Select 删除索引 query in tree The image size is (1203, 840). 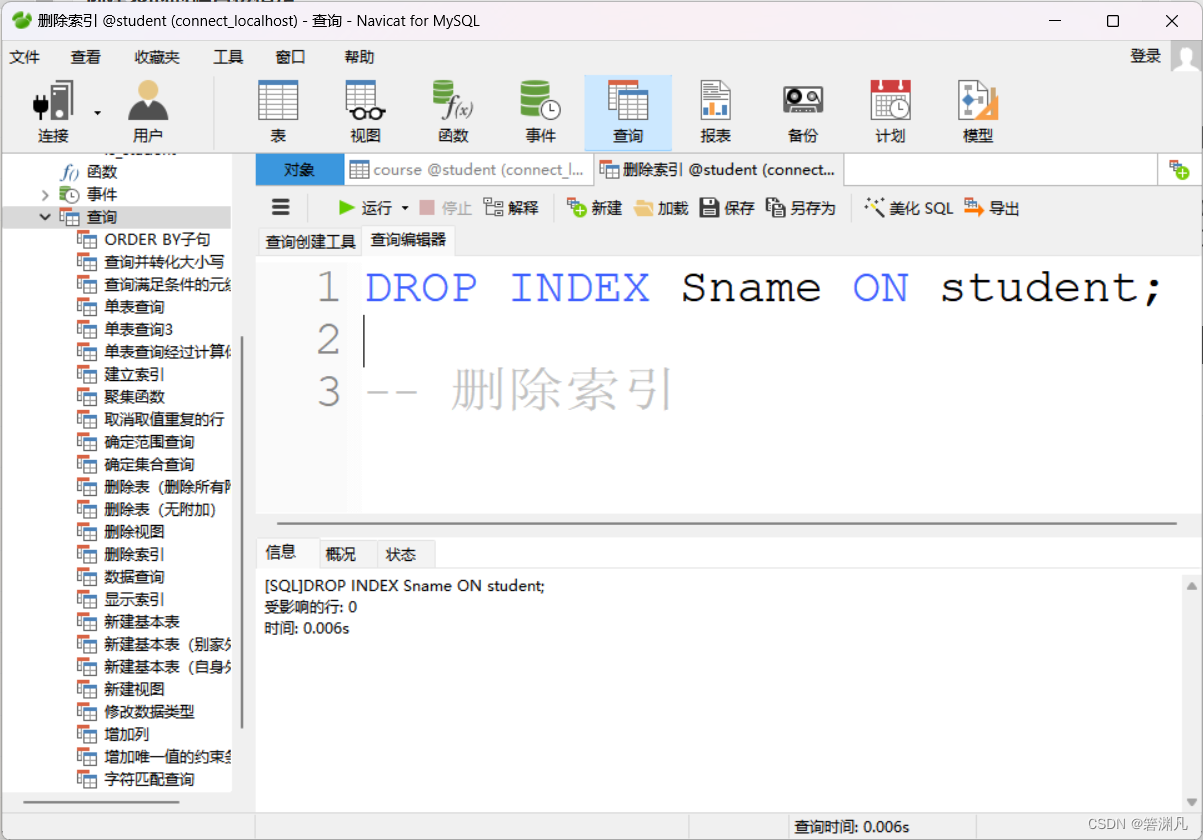(121, 554)
